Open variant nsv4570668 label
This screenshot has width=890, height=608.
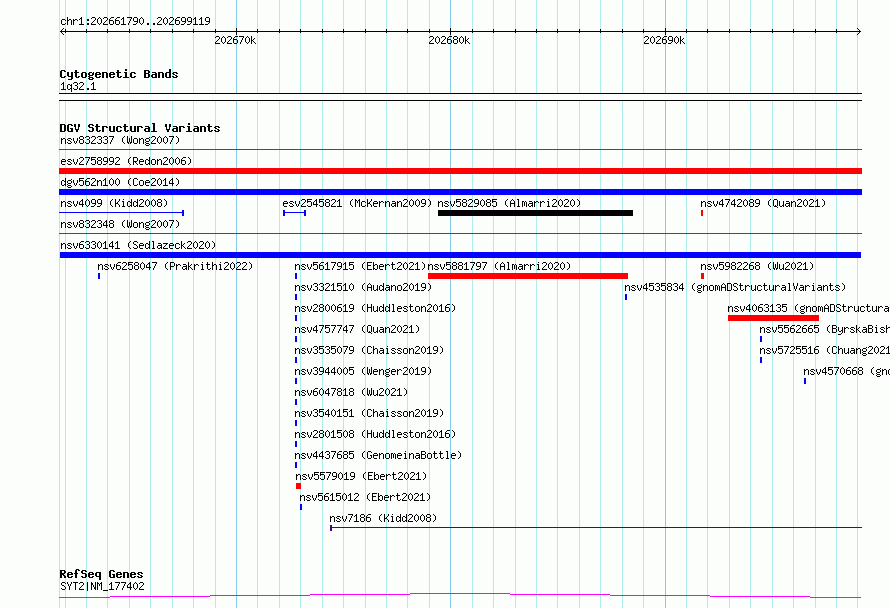pyautogui.click(x=846, y=371)
